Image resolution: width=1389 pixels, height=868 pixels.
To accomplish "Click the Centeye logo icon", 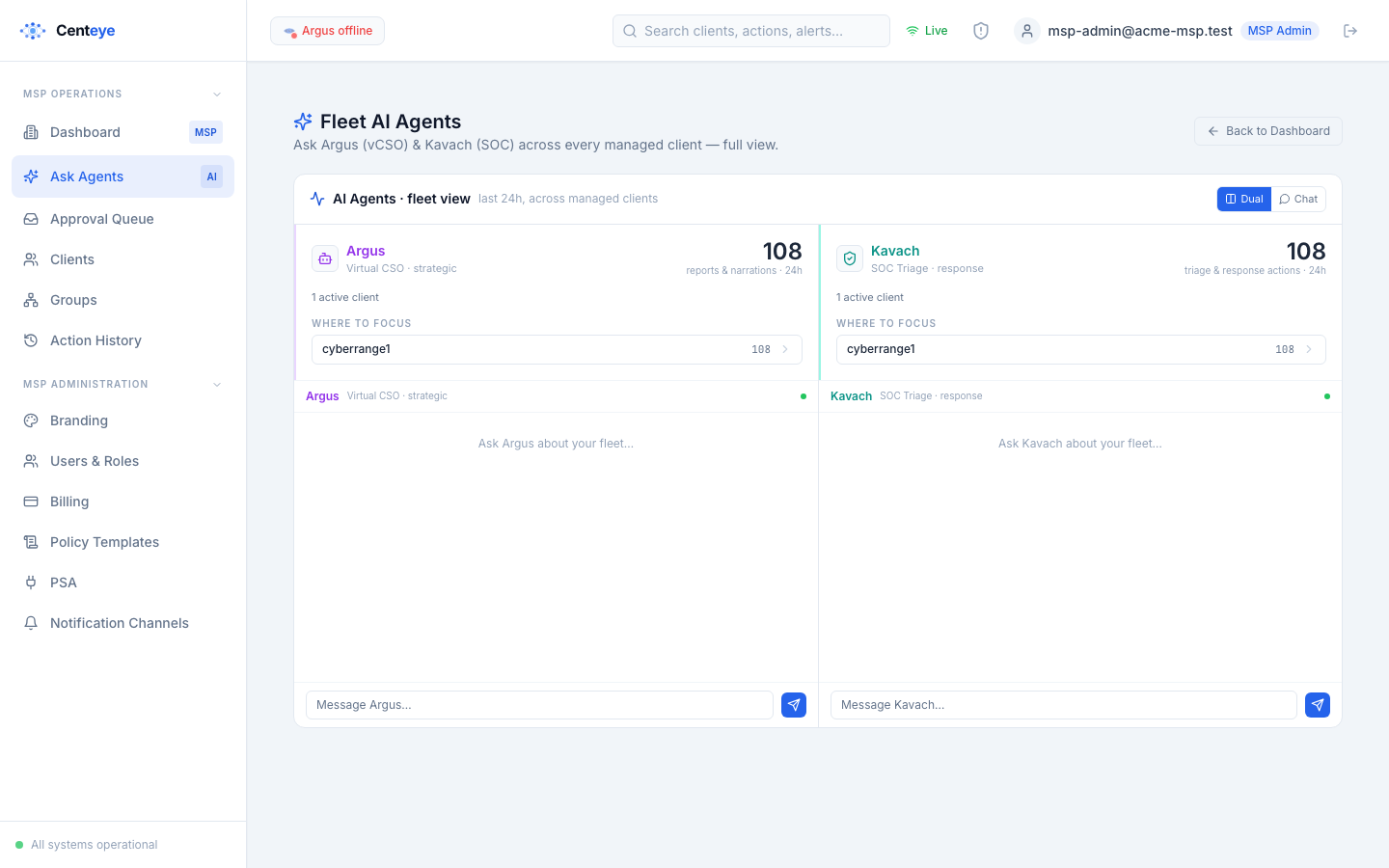I will tap(33, 31).
